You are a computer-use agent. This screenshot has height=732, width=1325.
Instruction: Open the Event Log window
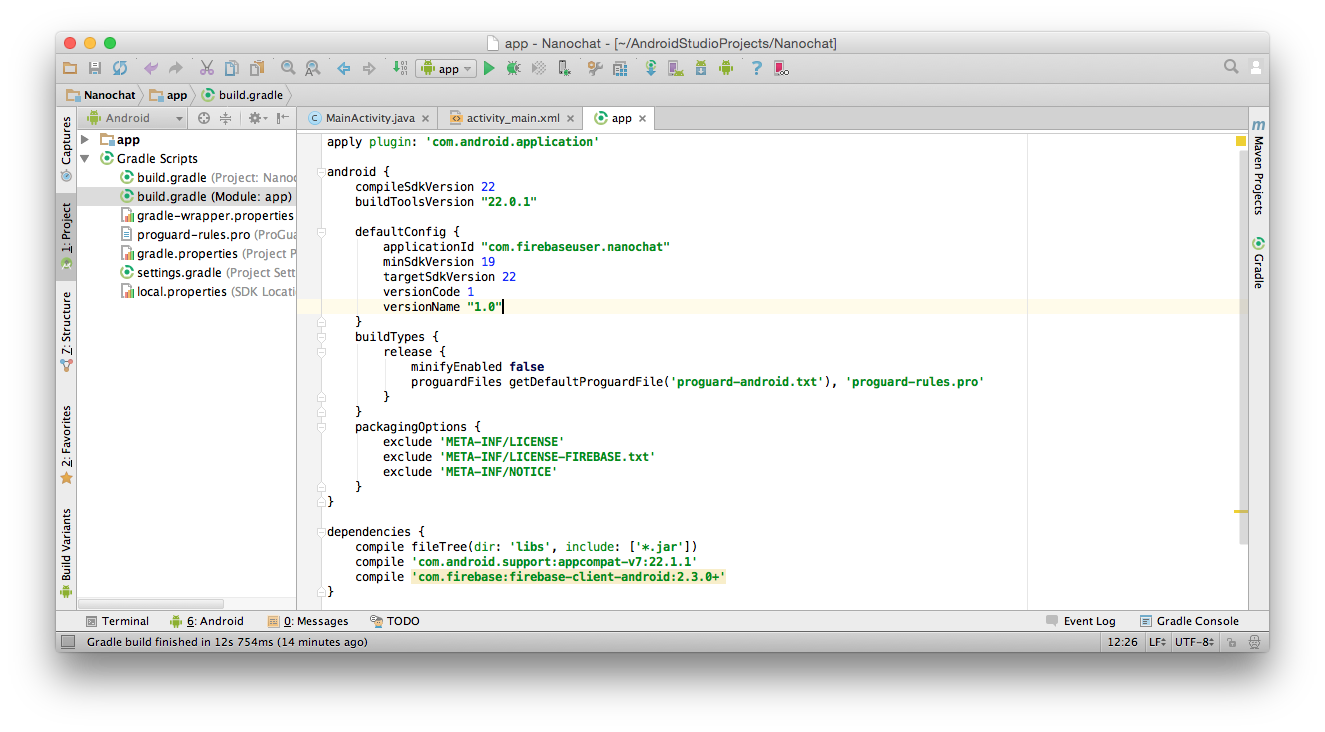(1081, 621)
